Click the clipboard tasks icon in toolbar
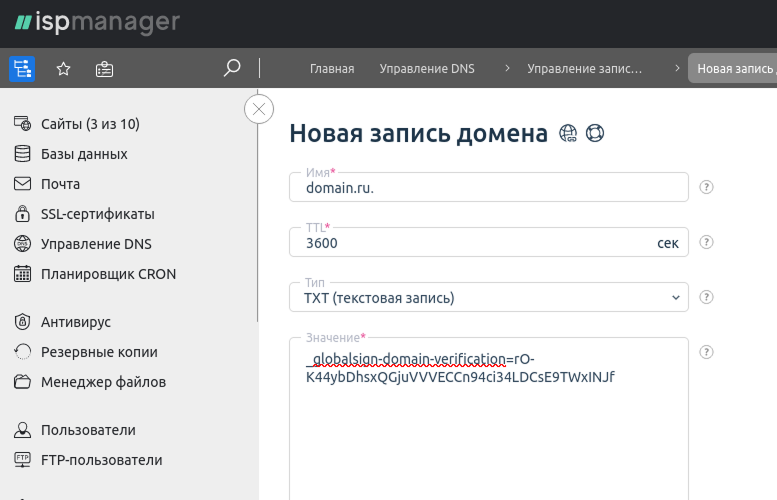The image size is (777, 500). [x=104, y=68]
